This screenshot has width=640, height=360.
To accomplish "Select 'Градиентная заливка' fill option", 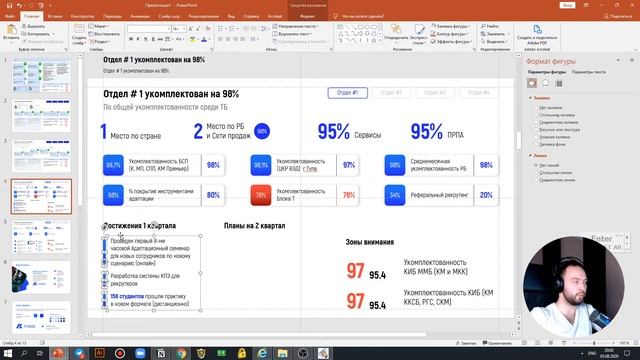I will (x=556, y=122).
